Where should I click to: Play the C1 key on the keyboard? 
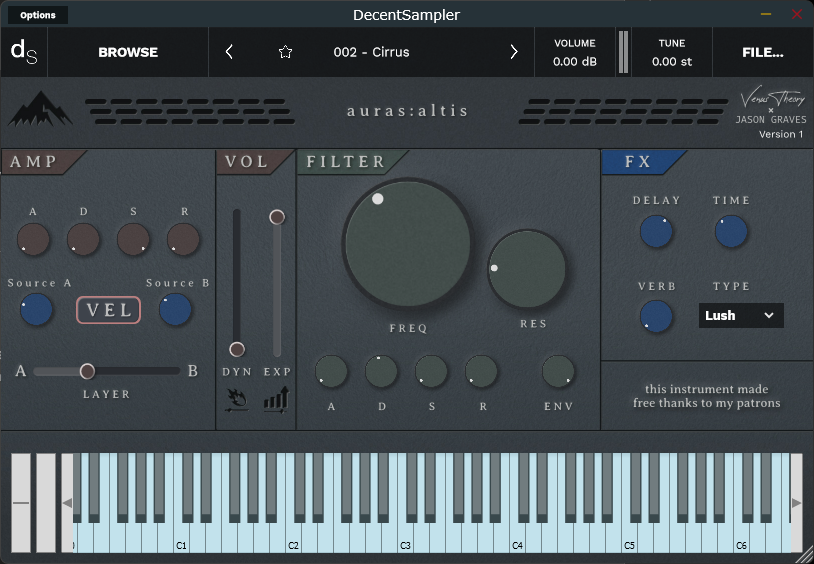click(x=181, y=538)
